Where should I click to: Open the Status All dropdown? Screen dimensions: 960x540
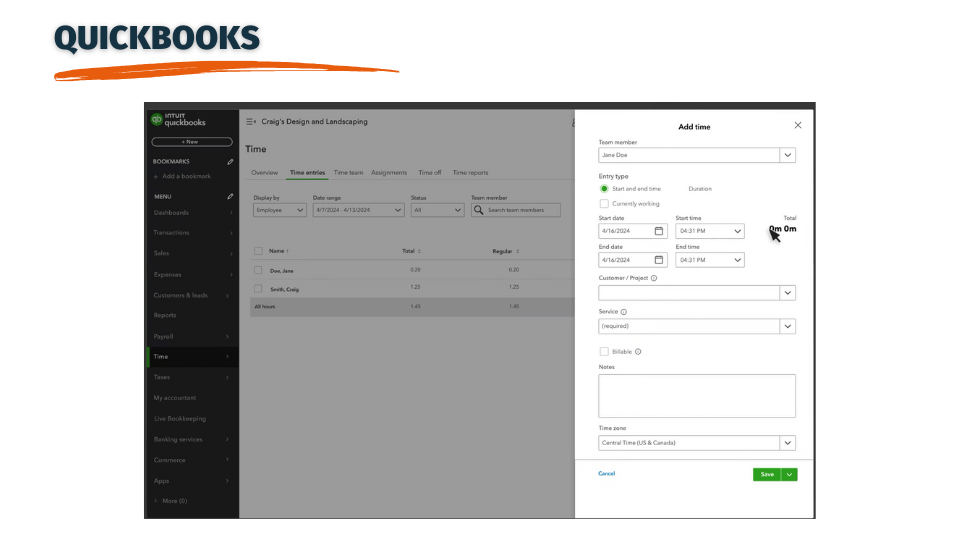tap(437, 210)
